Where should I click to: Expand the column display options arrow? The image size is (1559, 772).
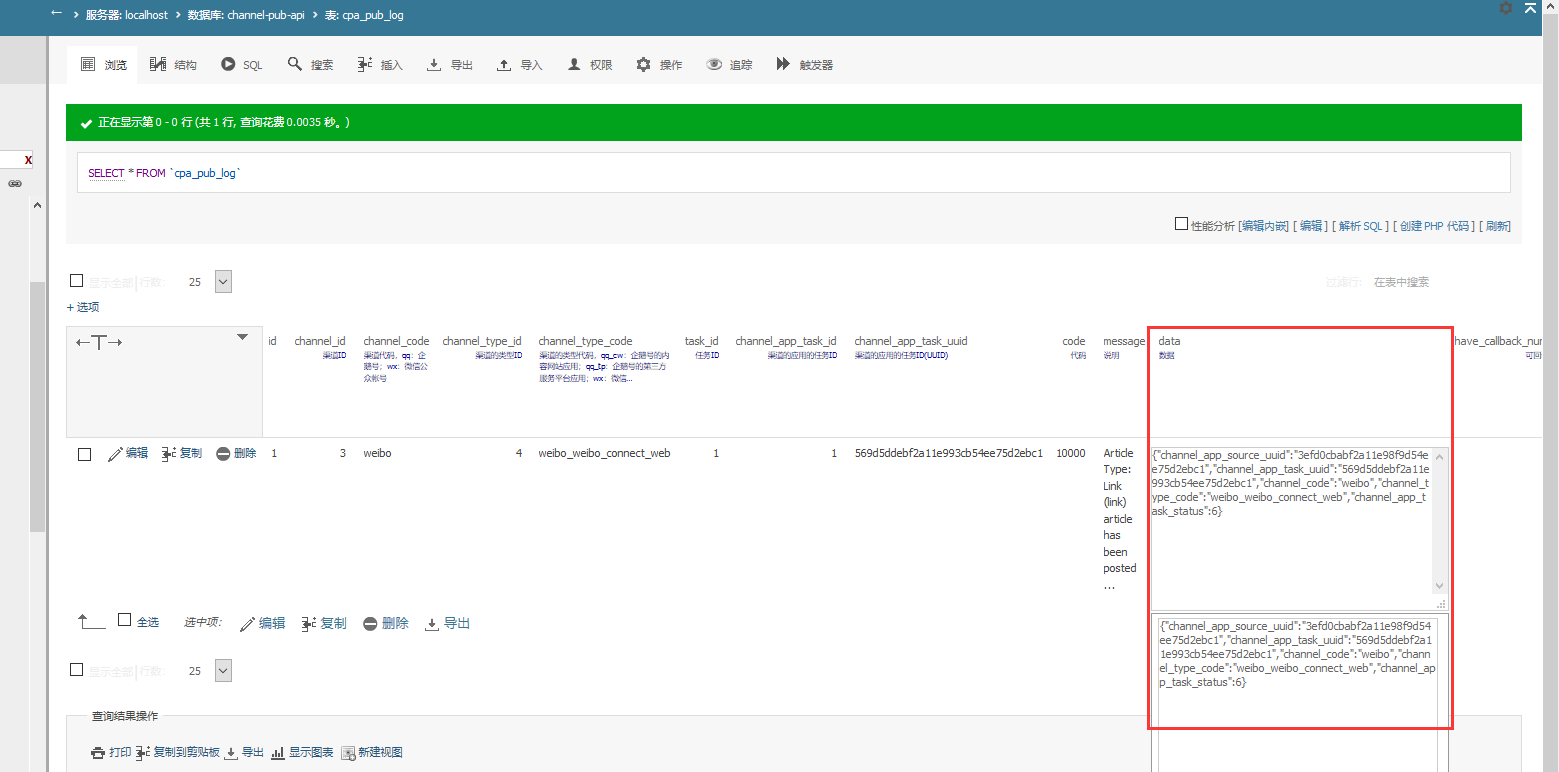tap(242, 338)
